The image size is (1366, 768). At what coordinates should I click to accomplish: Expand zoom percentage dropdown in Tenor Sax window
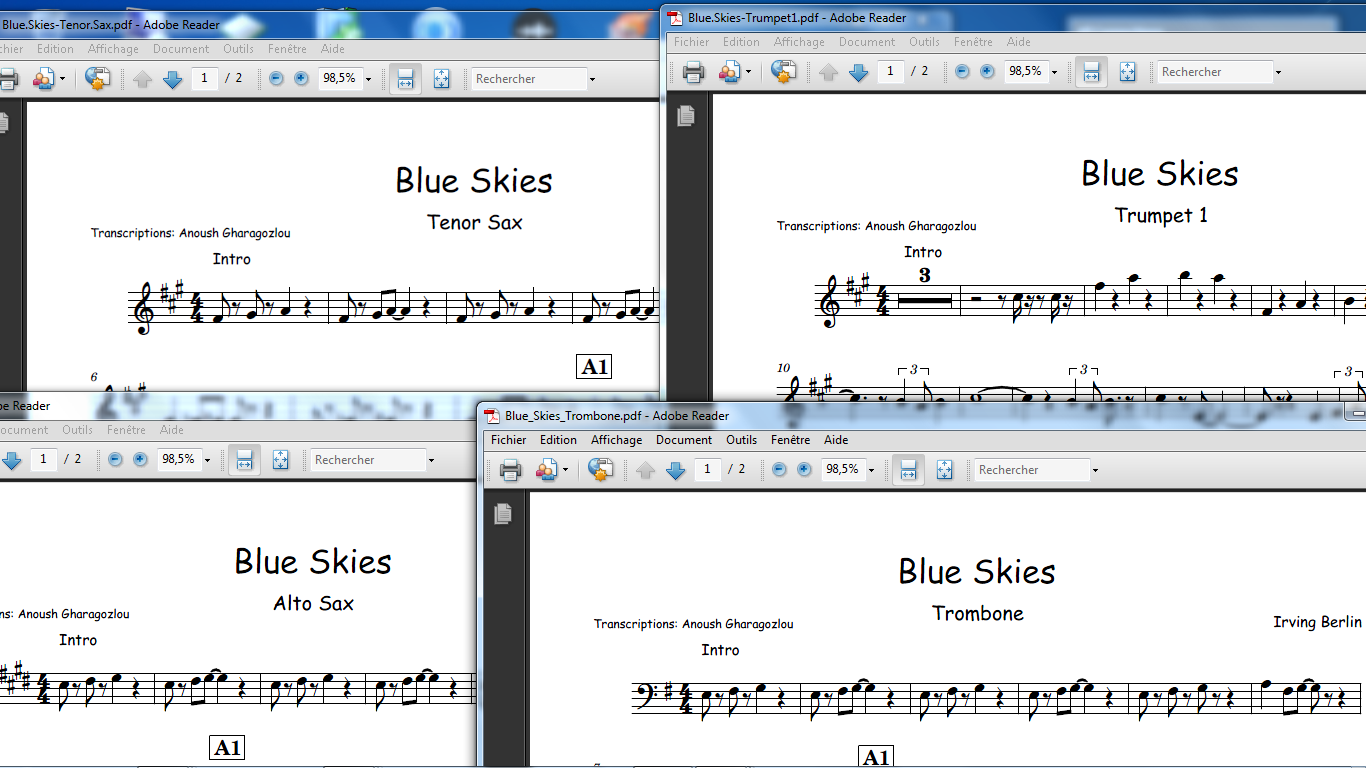pyautogui.click(x=368, y=80)
